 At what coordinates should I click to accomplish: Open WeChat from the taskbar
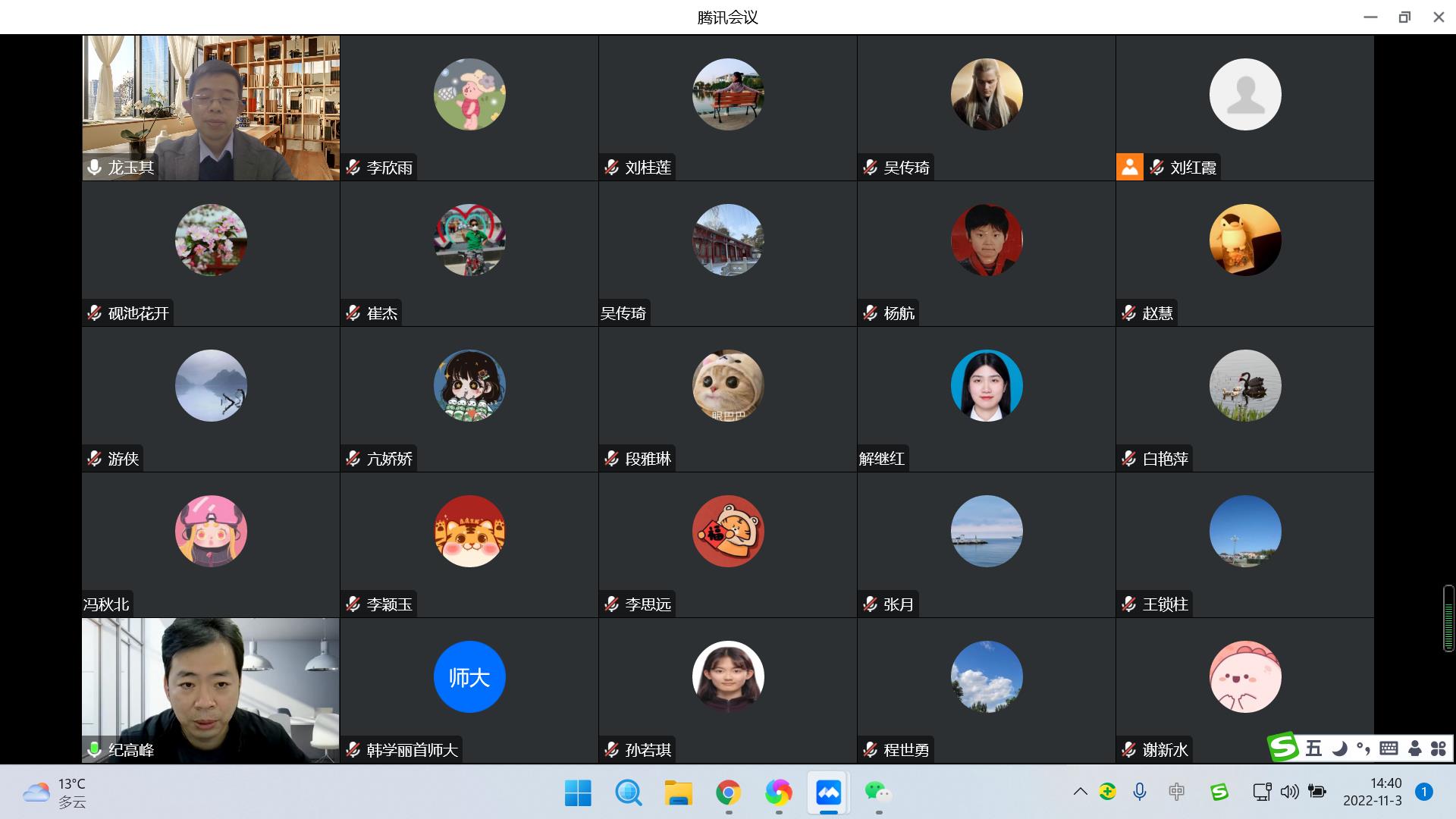pyautogui.click(x=878, y=793)
